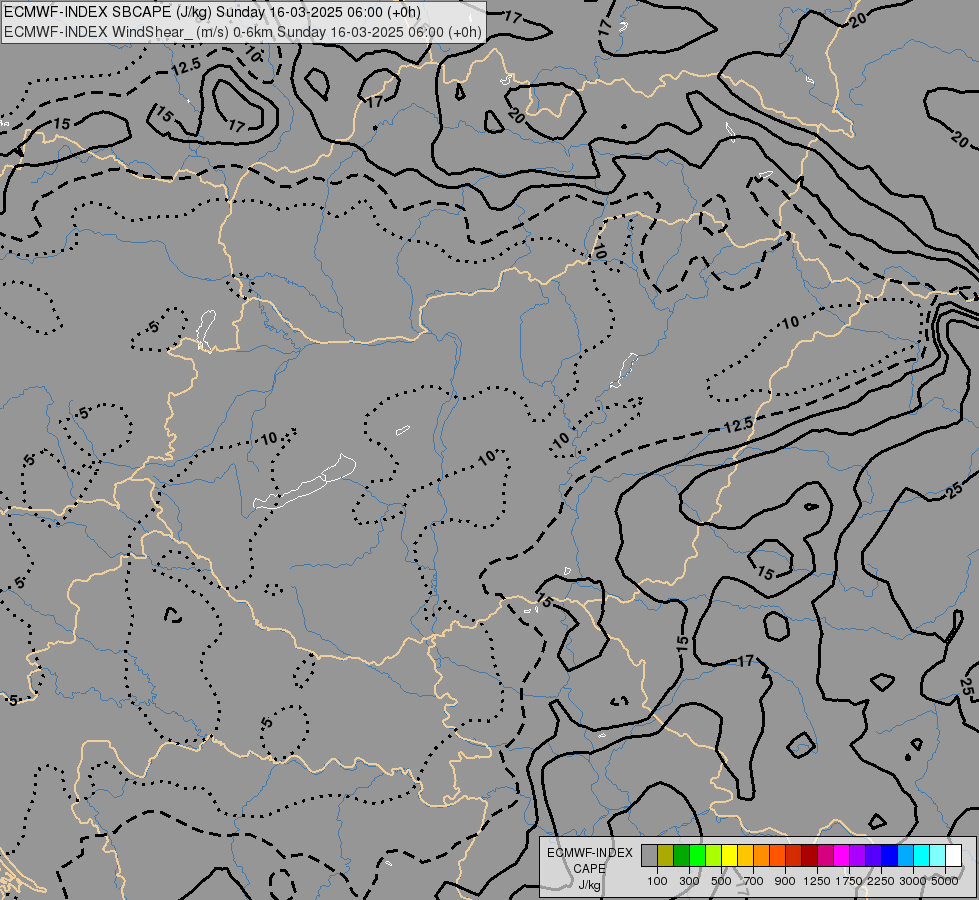Viewport: 979px width, 900px height.
Task: Select the dark green CAPE legend swatch
Action: (681, 855)
